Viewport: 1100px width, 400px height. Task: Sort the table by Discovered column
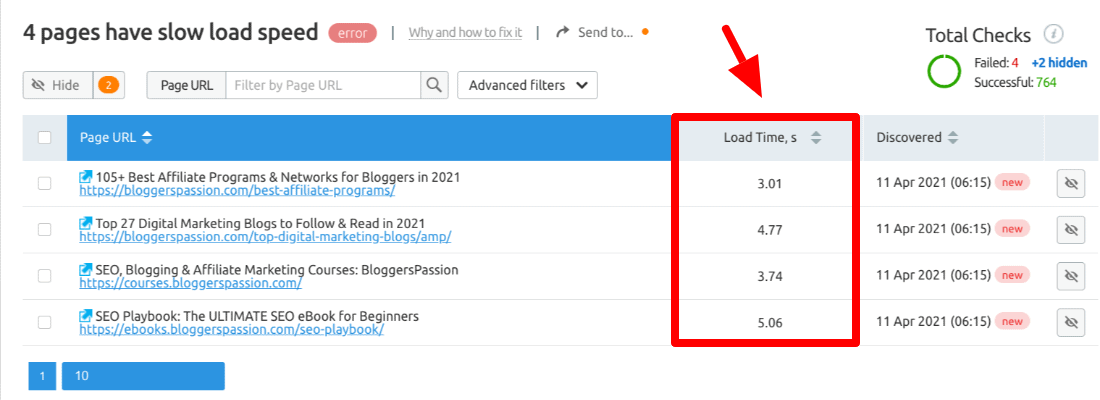(x=952, y=138)
